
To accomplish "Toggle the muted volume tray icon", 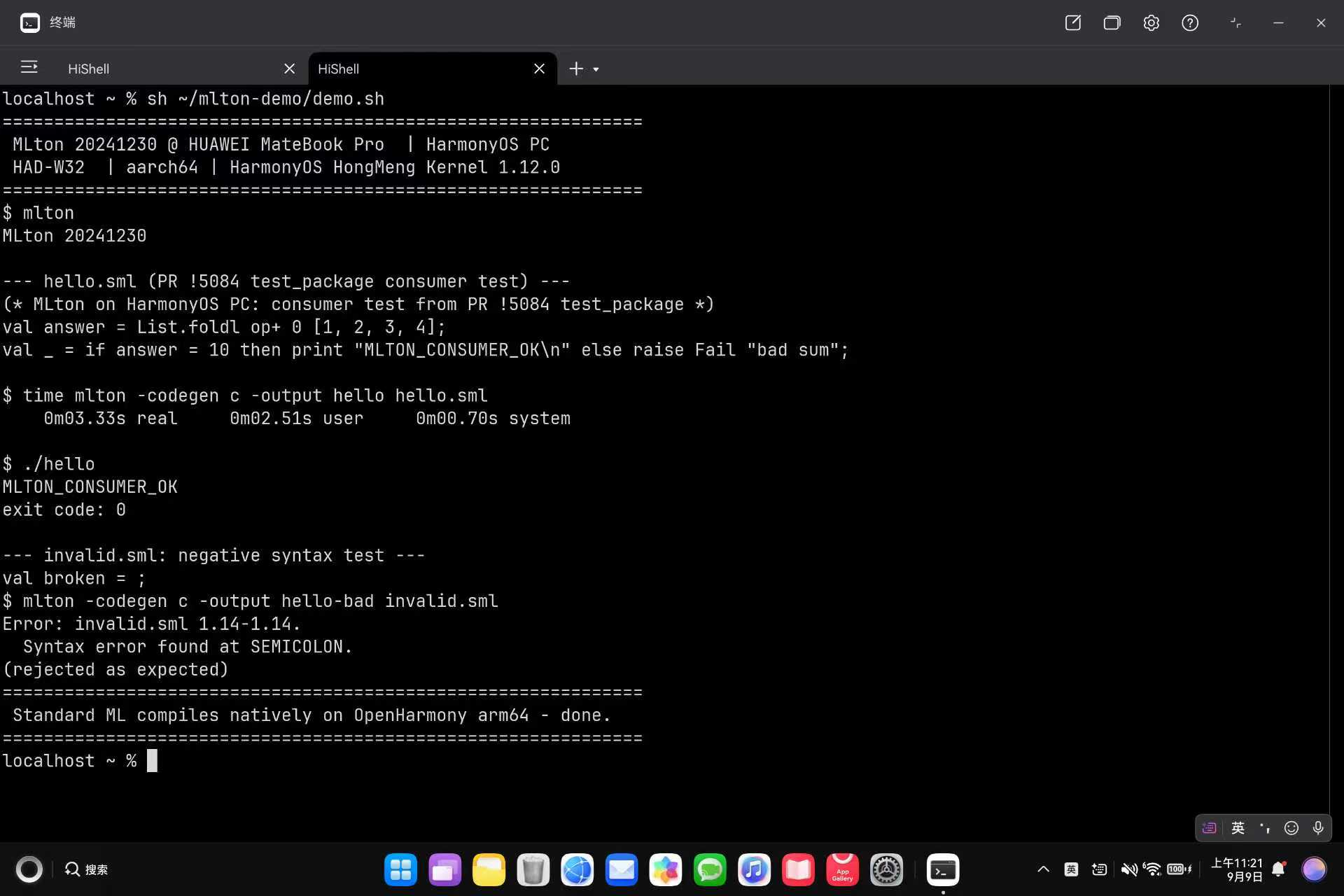I will tap(1128, 869).
